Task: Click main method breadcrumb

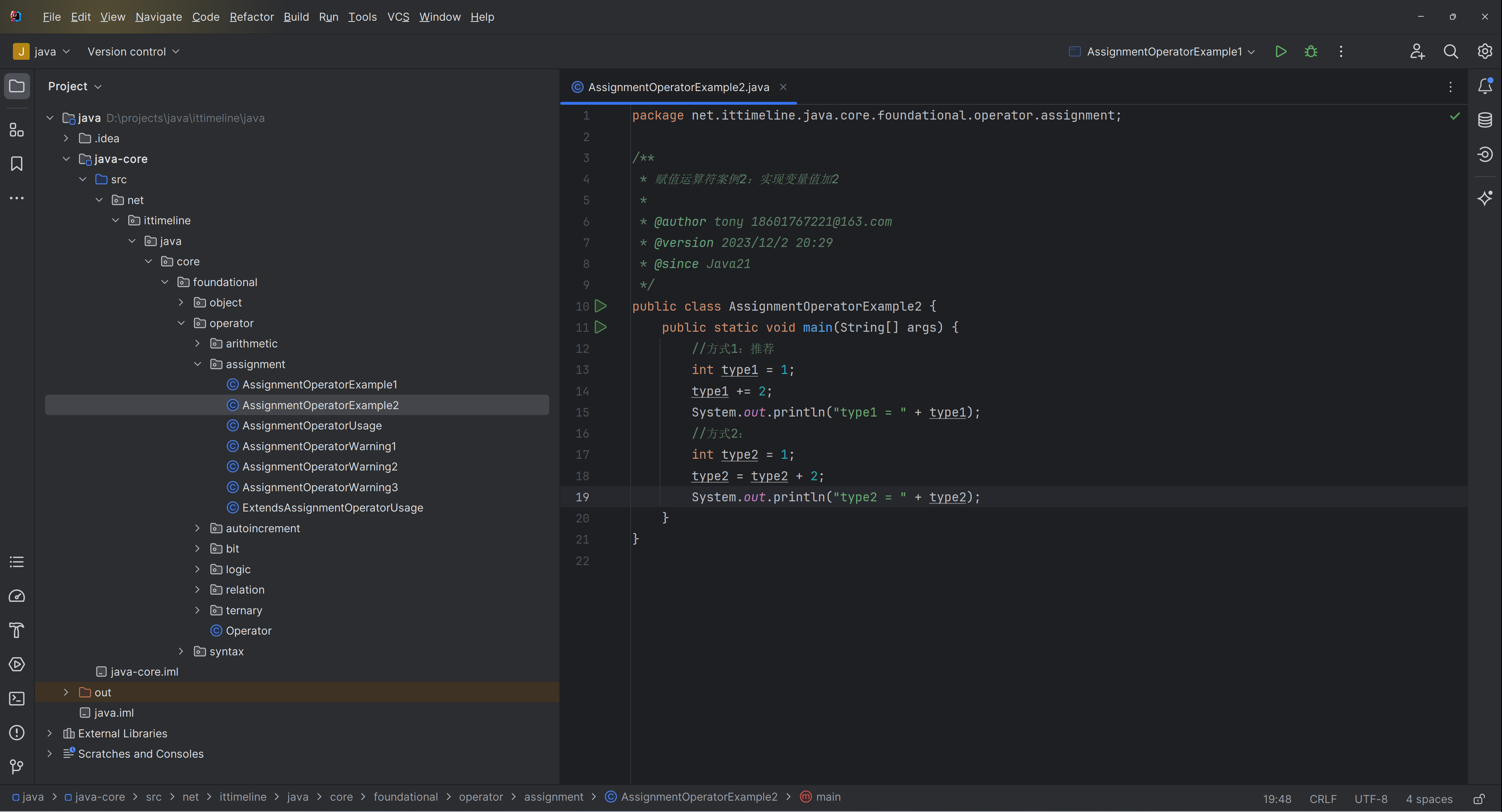Action: pos(821,796)
